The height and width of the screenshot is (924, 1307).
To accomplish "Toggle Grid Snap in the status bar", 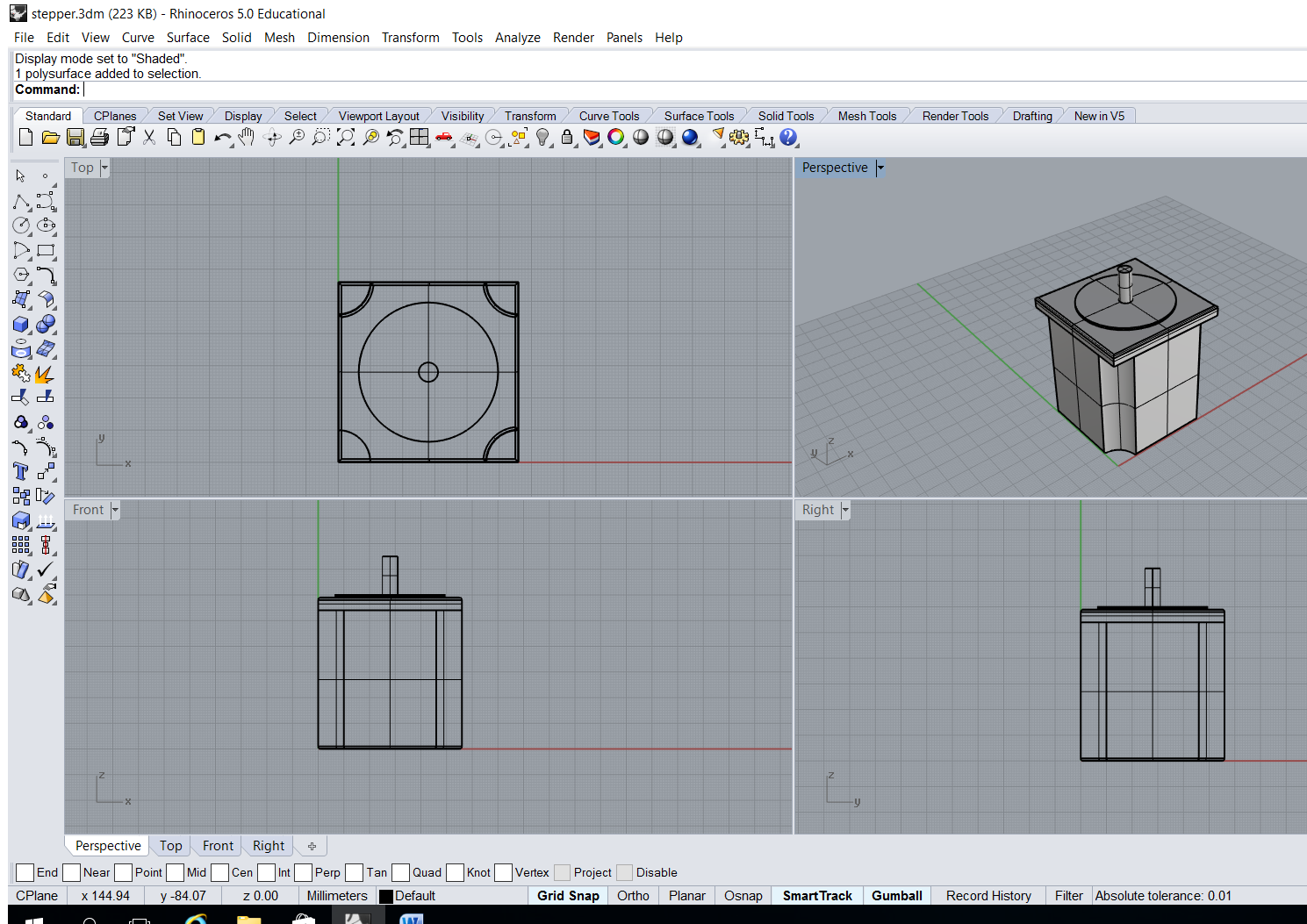I will coord(568,896).
